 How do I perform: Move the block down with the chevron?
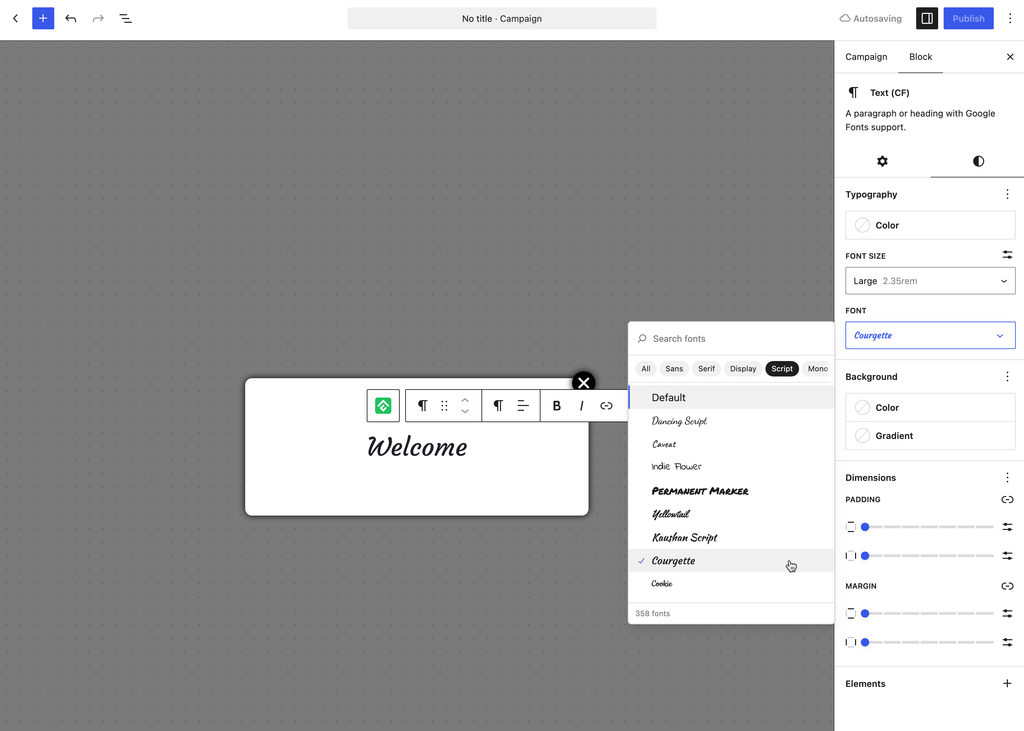coord(465,412)
